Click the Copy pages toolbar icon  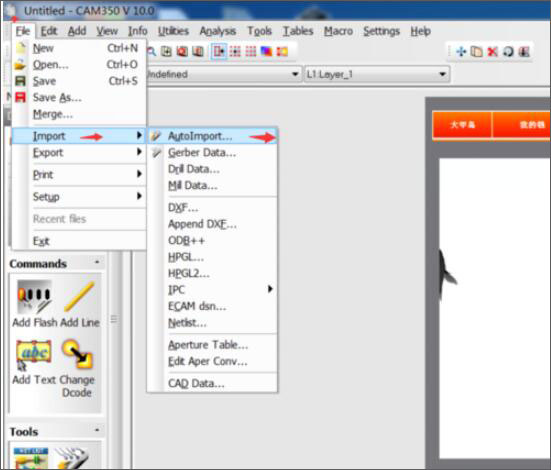[x=477, y=52]
